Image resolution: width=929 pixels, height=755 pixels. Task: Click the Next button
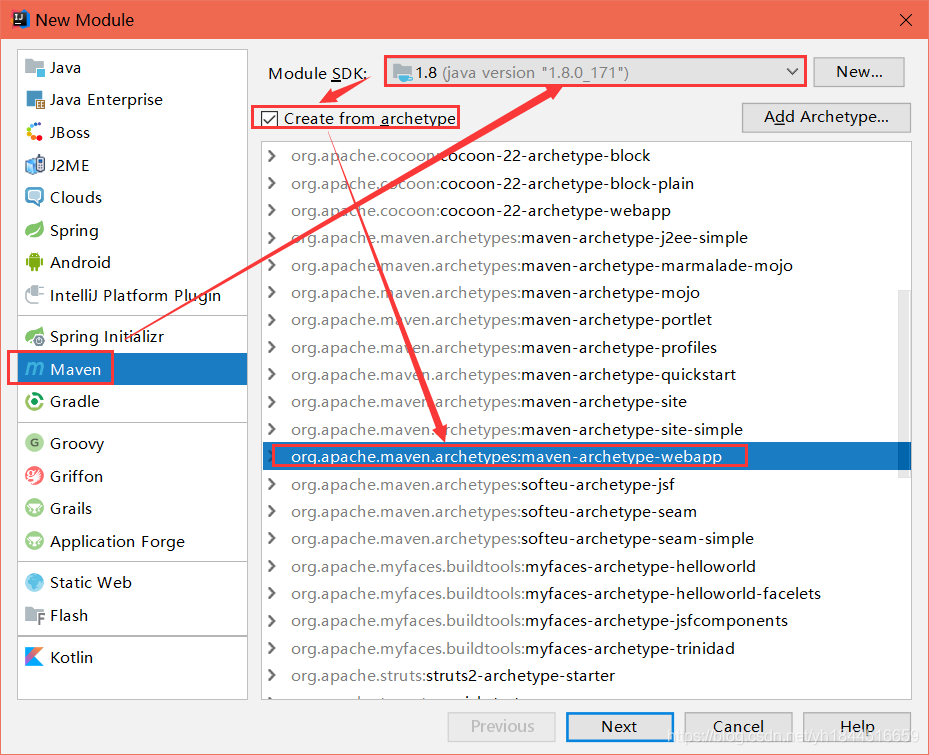(619, 727)
